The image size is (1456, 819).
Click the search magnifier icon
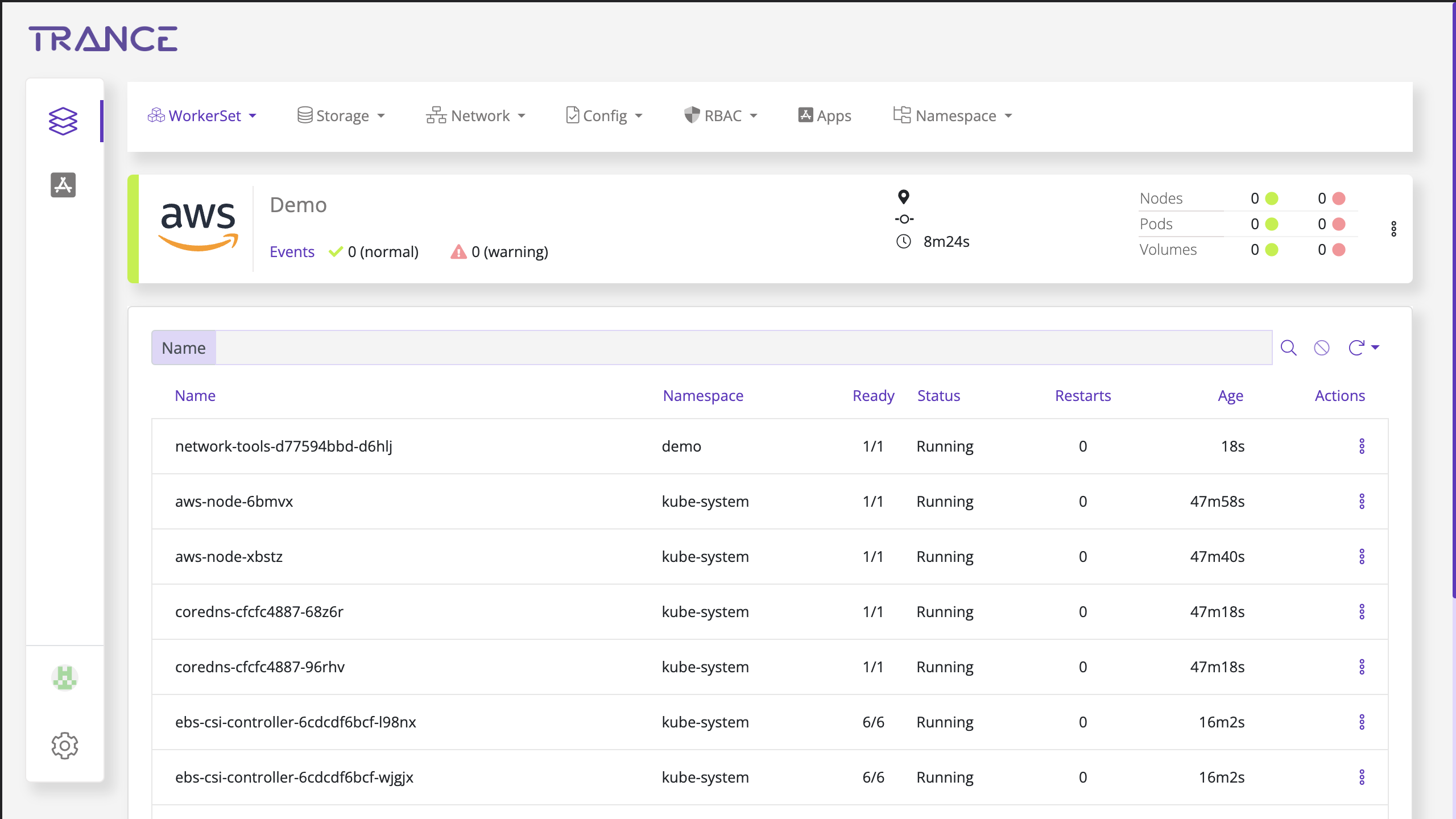1288,348
